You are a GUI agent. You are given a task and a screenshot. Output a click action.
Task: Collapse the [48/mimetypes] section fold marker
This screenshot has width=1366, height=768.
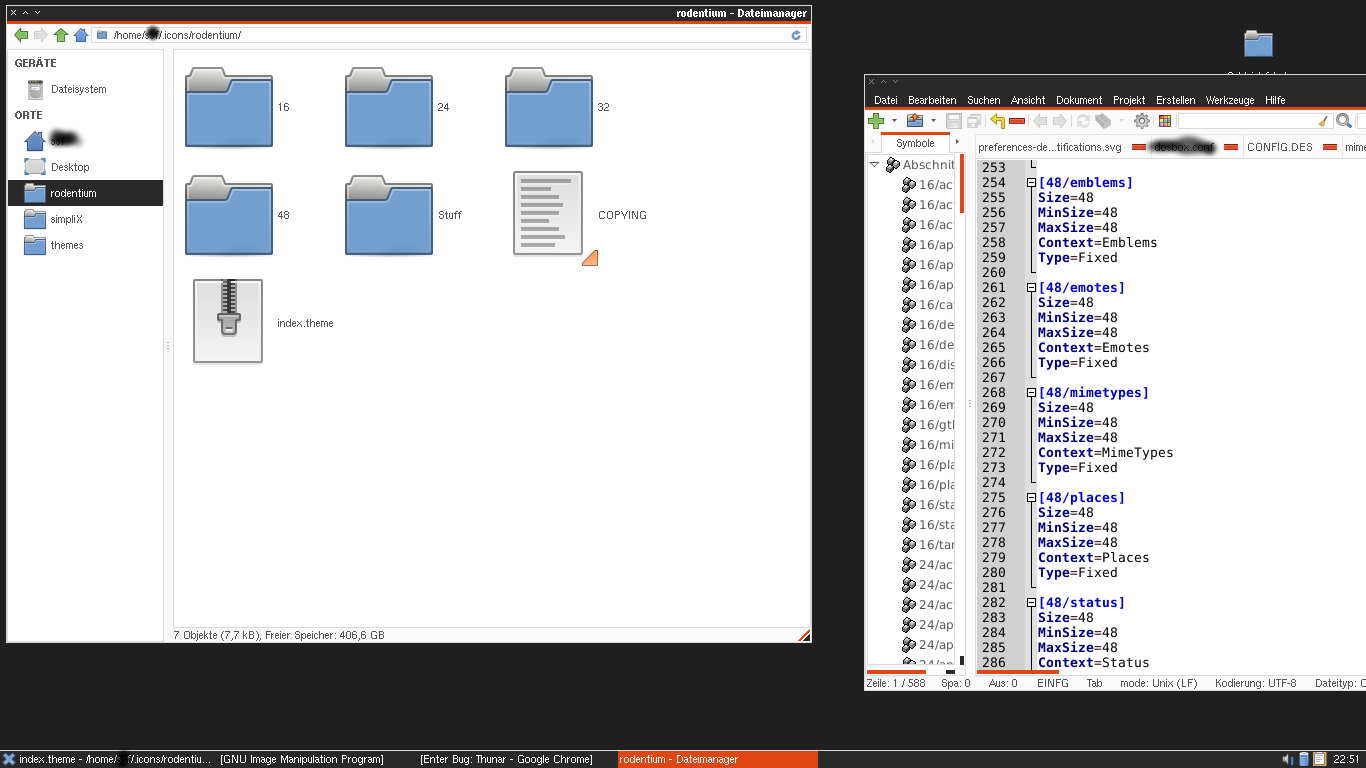click(1031, 393)
